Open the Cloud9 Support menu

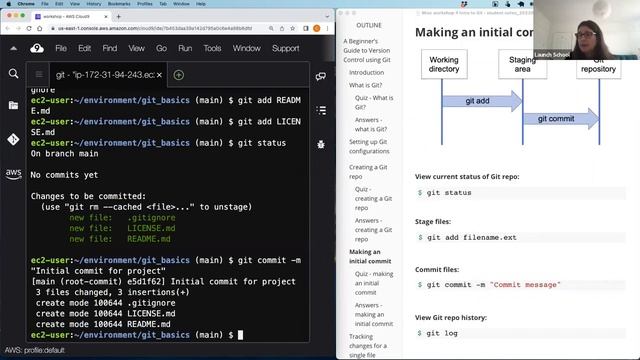(x=286, y=48)
